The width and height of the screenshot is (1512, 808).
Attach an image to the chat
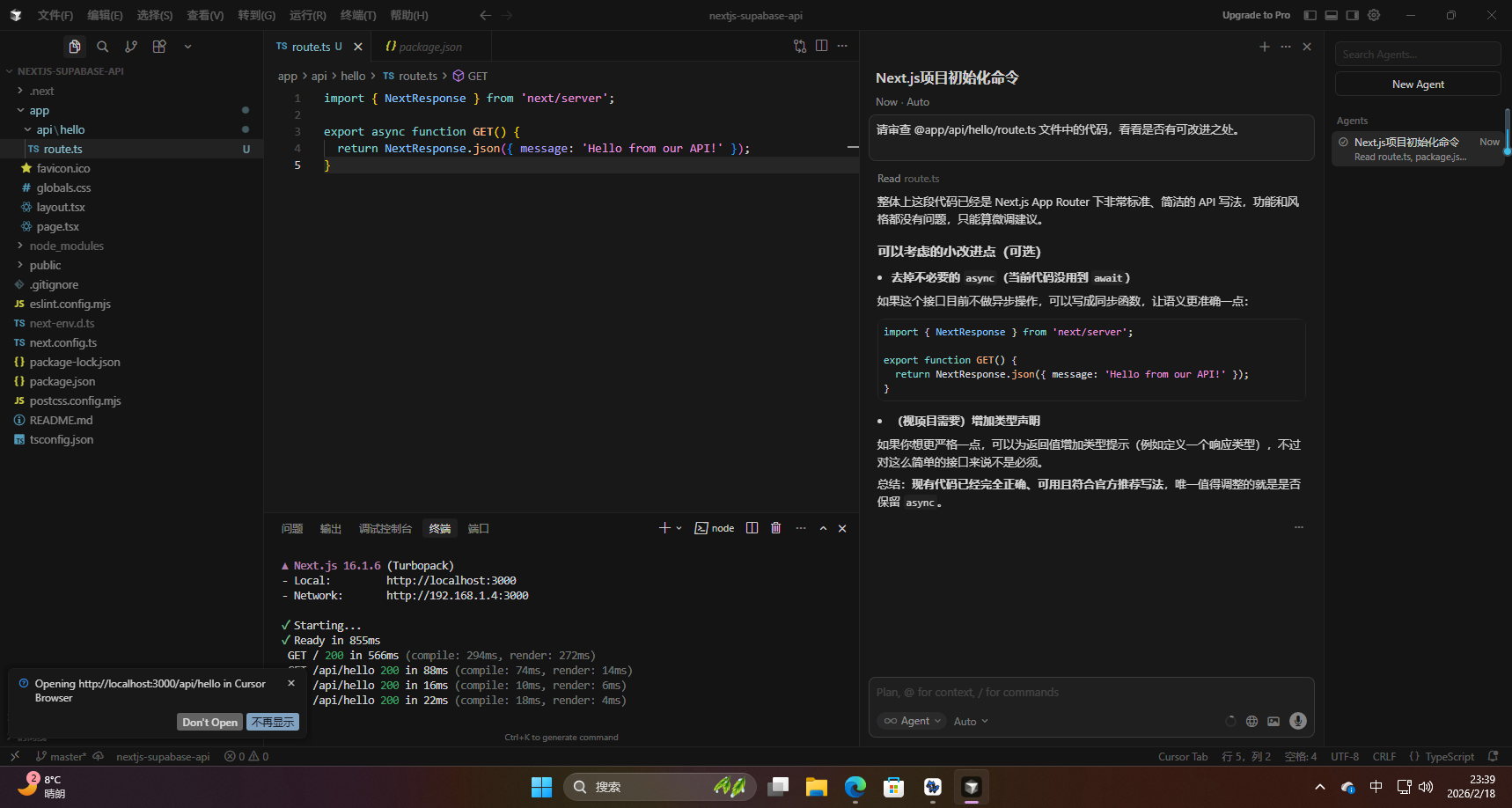[1273, 721]
